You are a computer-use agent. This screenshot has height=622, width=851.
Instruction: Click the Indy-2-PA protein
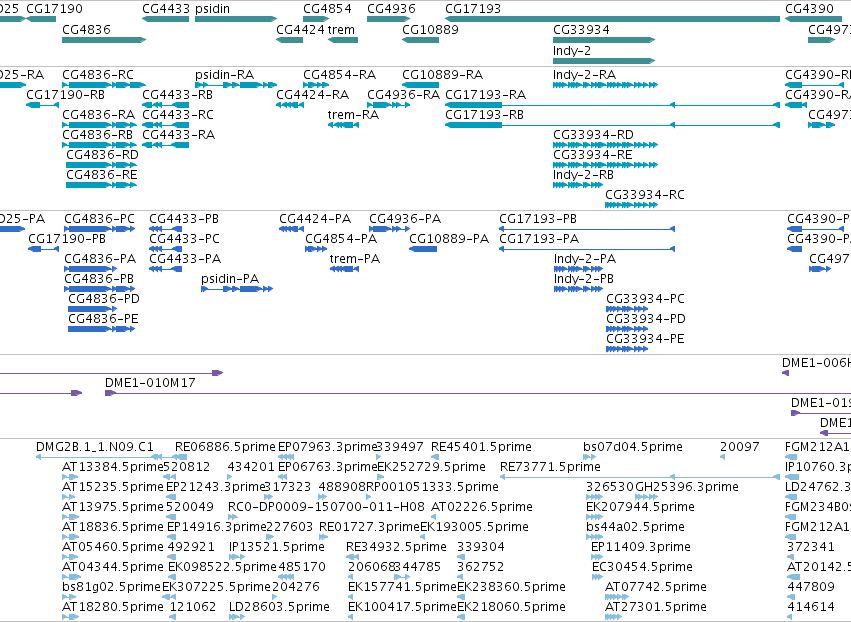click(579, 270)
